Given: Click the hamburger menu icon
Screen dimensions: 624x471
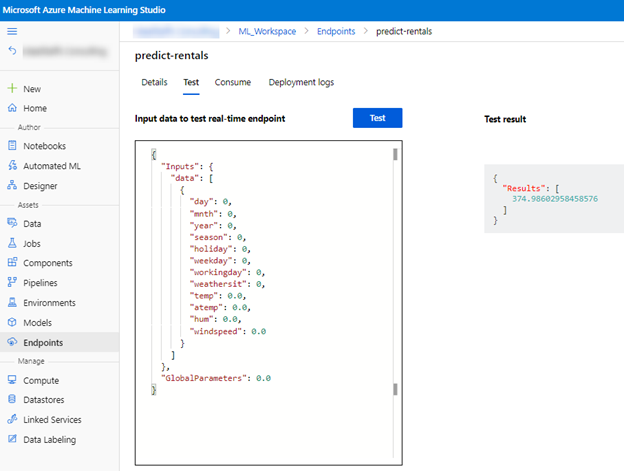Looking at the screenshot, I should pyautogui.click(x=12, y=31).
